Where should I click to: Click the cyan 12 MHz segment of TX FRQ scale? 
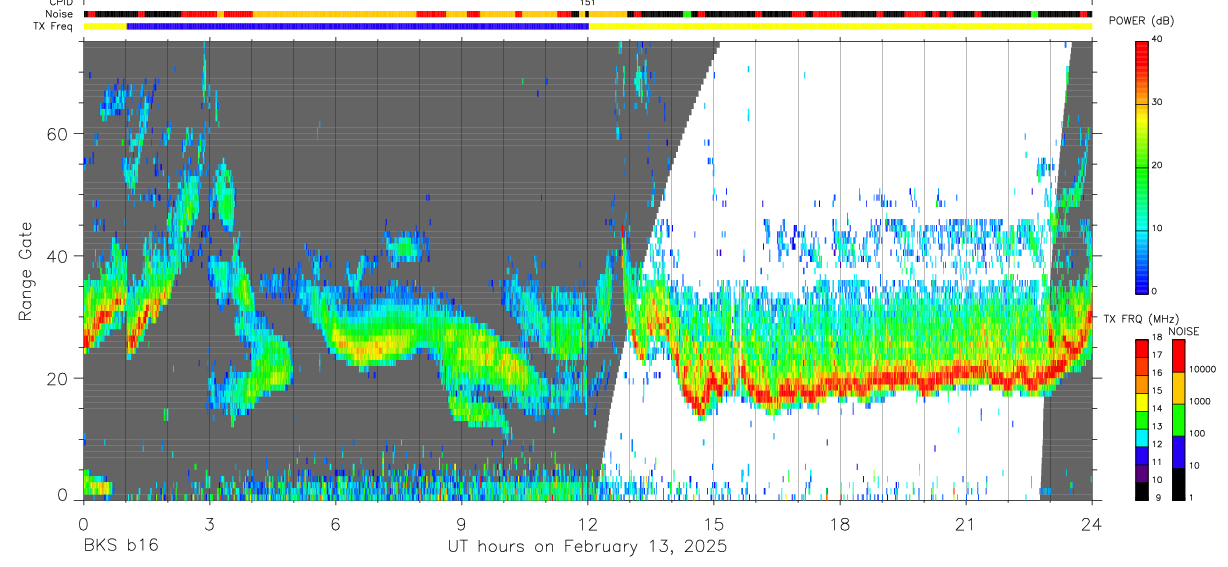pos(1142,438)
